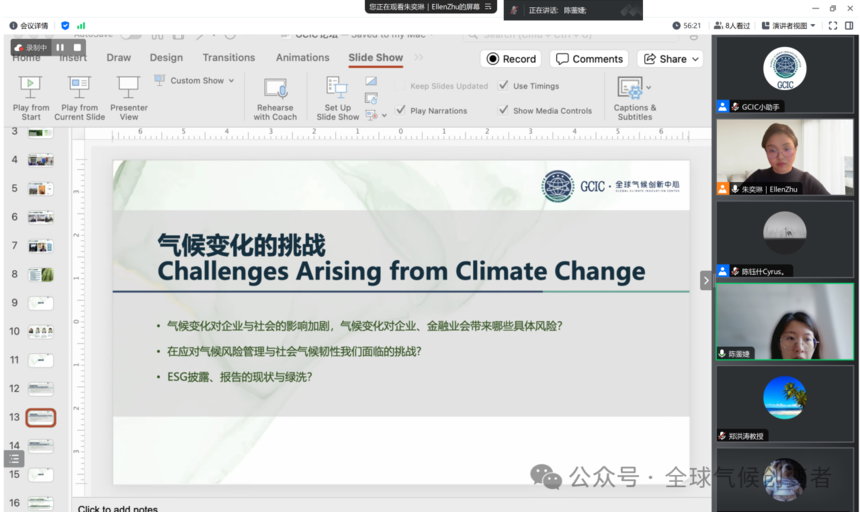Open Set Up Slide Show
860x512 pixels.
click(337, 99)
